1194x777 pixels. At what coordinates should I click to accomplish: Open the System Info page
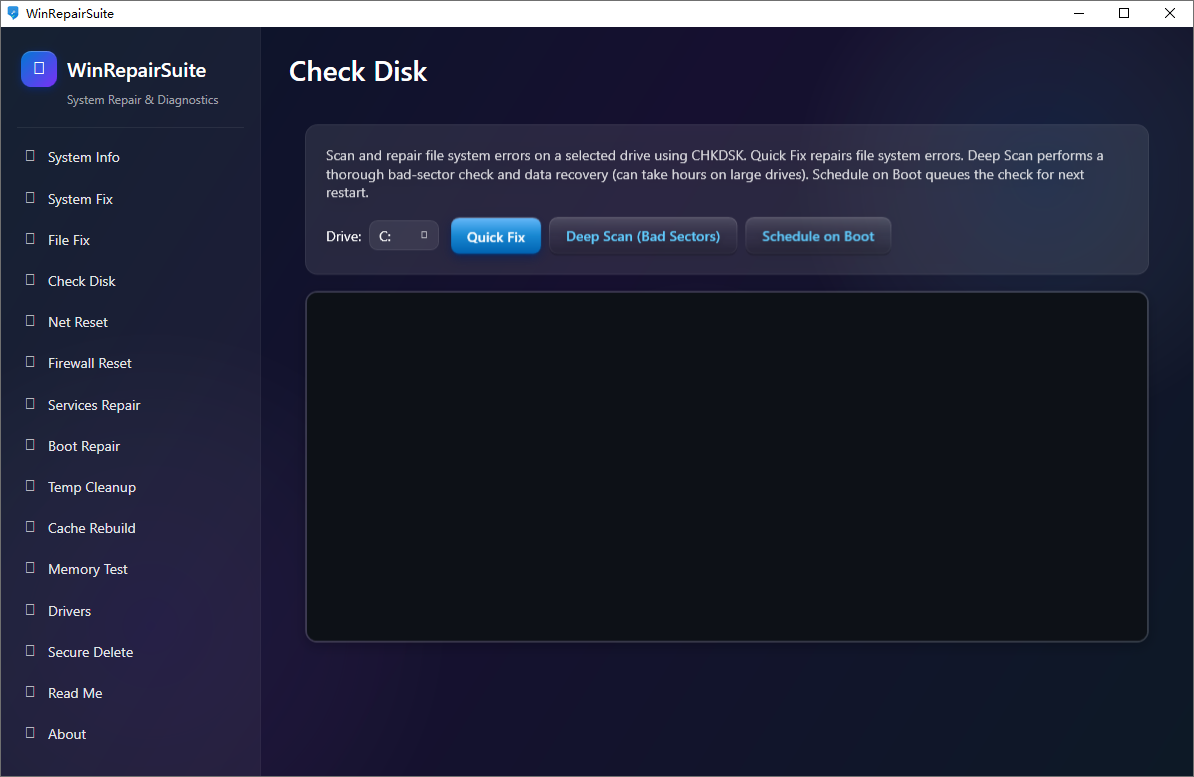[x=130, y=157]
